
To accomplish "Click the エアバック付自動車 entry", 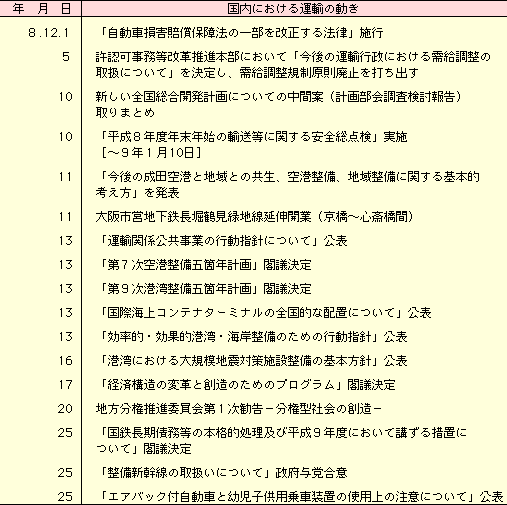I will (302, 497).
